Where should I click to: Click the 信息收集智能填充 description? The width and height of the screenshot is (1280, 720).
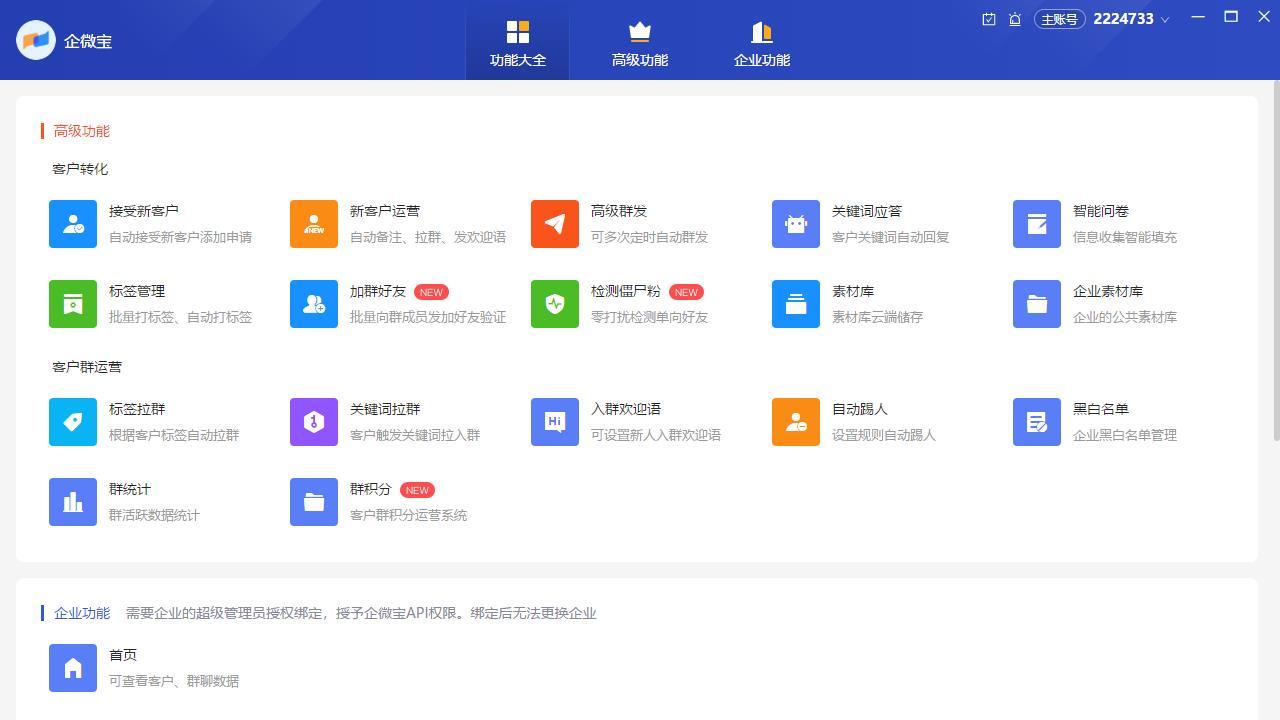[1125, 237]
